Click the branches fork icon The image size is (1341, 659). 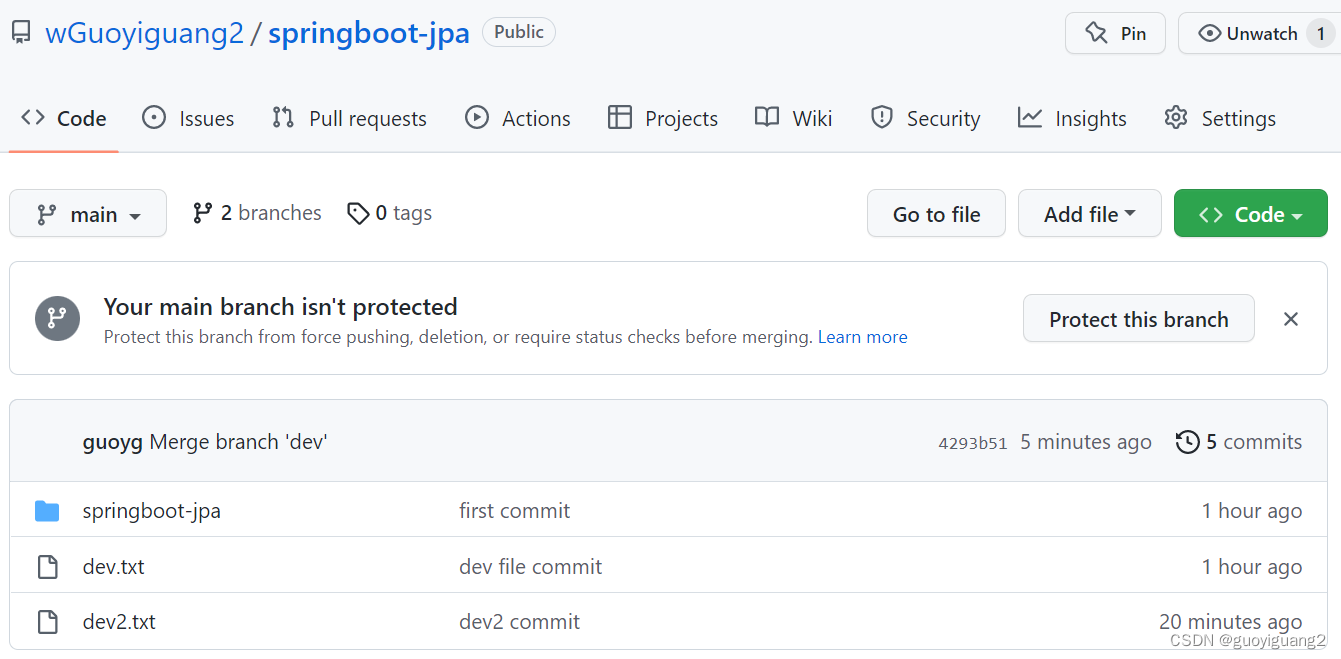click(x=203, y=213)
